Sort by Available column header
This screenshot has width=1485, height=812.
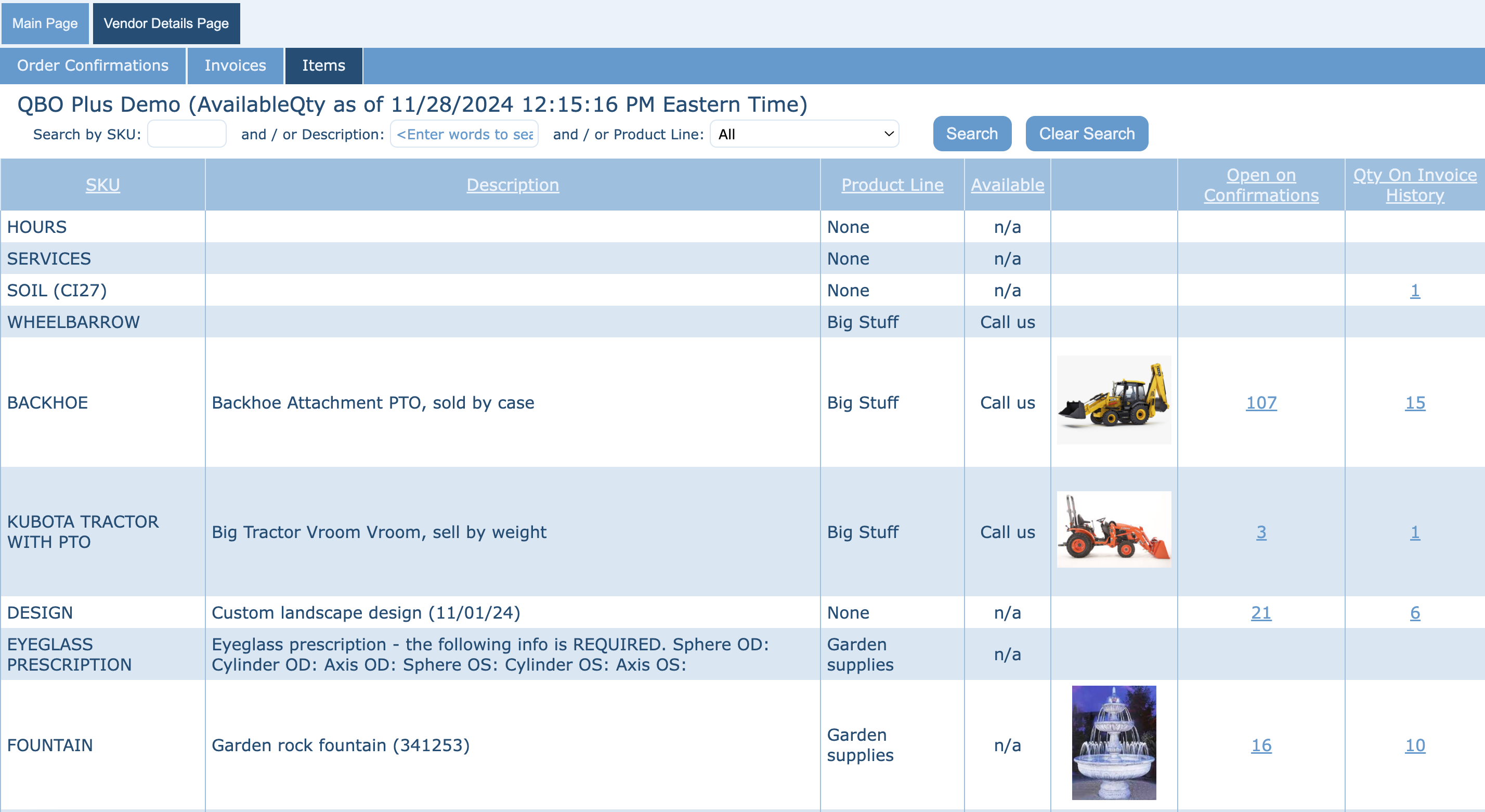(1007, 185)
